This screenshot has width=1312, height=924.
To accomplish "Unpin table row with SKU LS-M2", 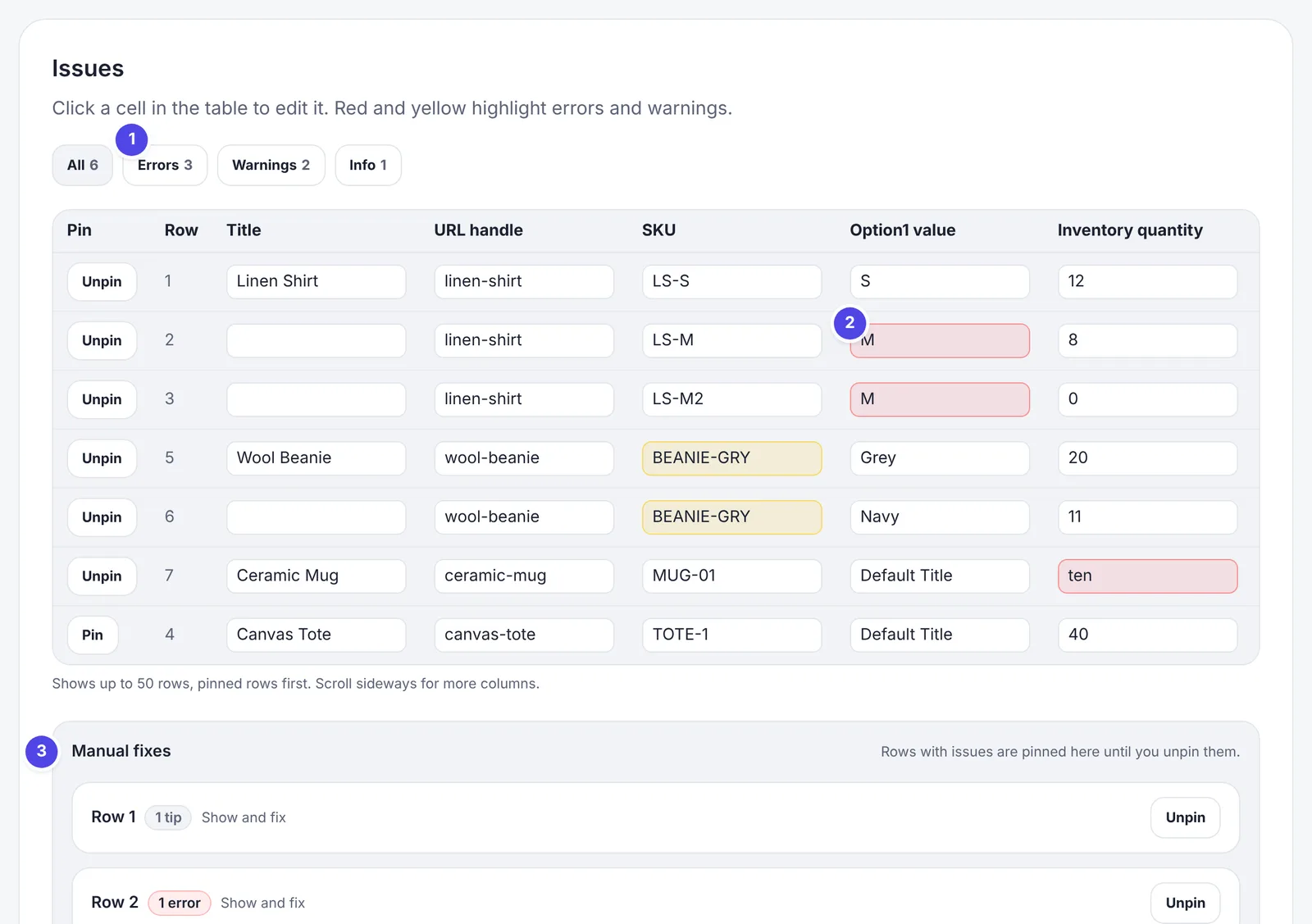I will [x=102, y=399].
